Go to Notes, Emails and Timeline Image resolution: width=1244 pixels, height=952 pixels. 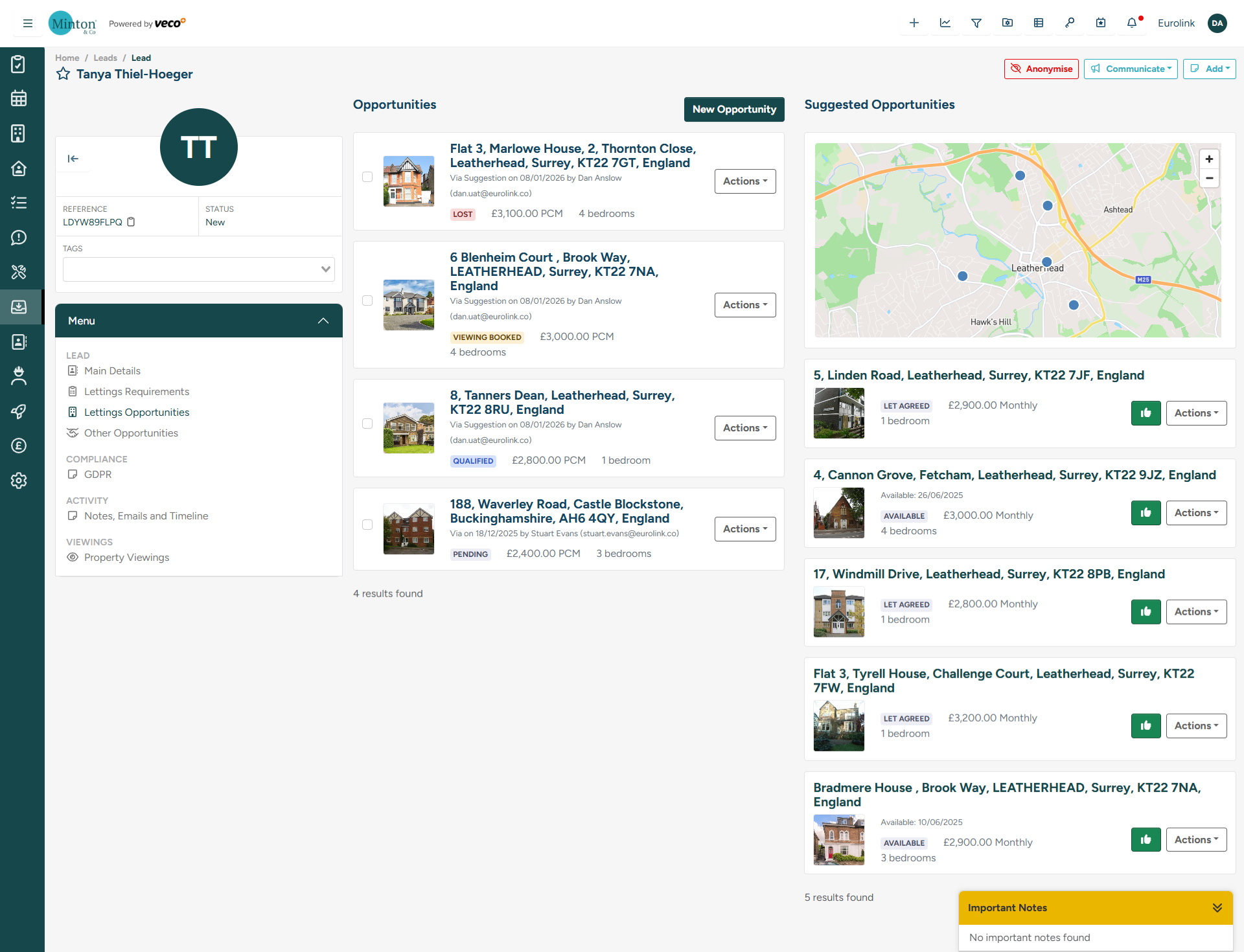pos(146,516)
